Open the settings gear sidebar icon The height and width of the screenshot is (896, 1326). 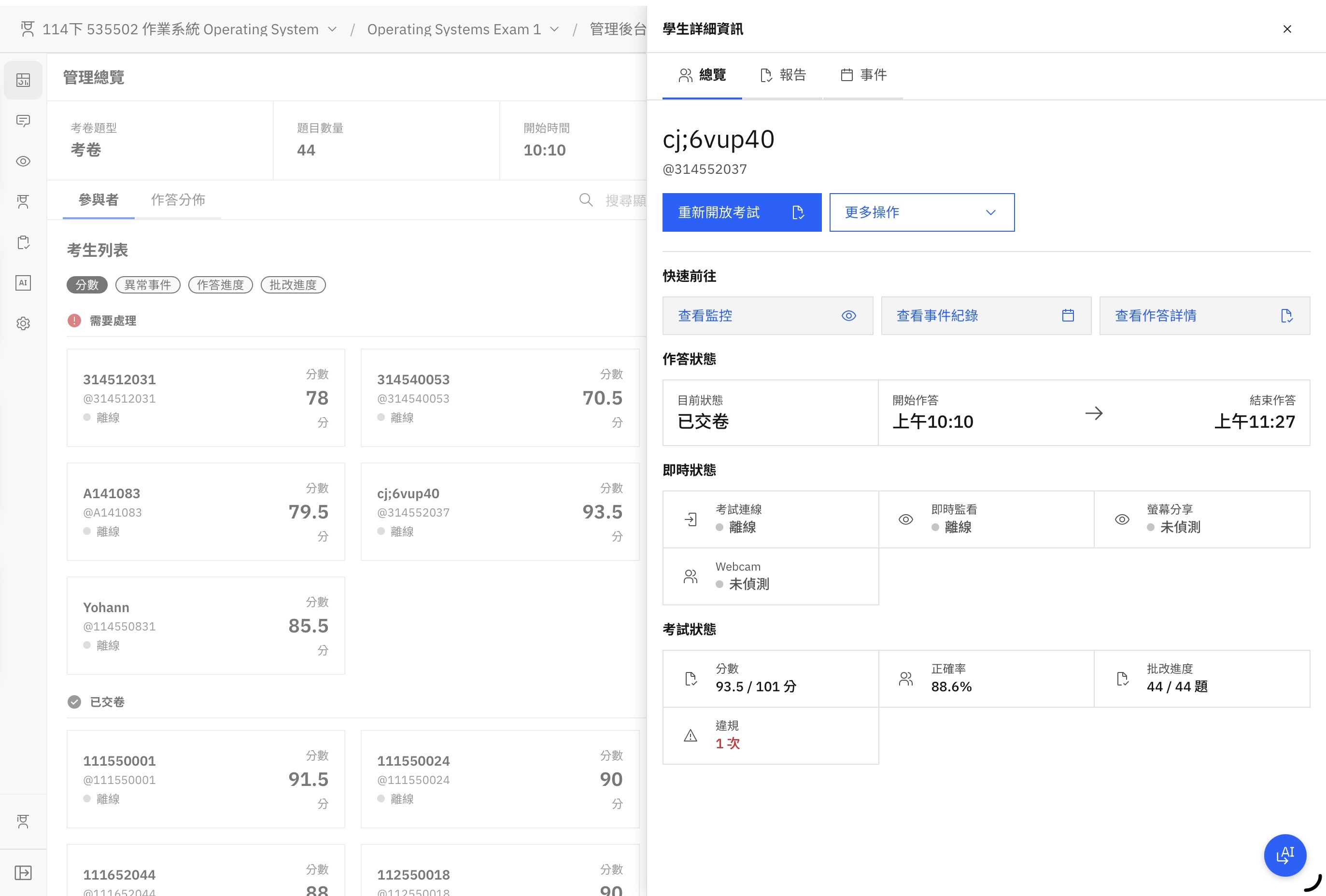(x=23, y=323)
